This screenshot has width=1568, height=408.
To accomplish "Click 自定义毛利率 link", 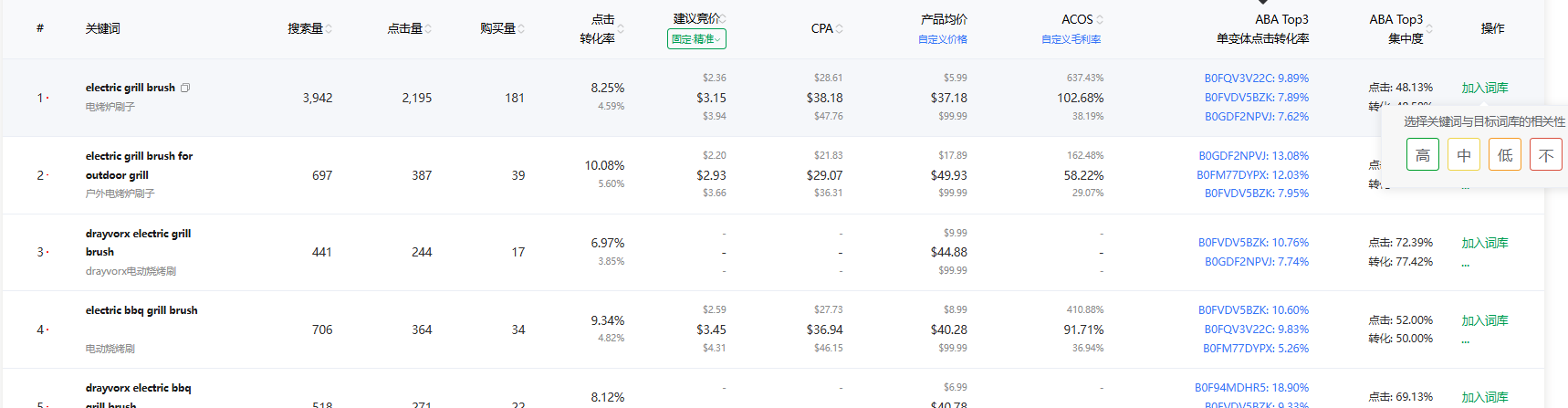I will point(1071,39).
